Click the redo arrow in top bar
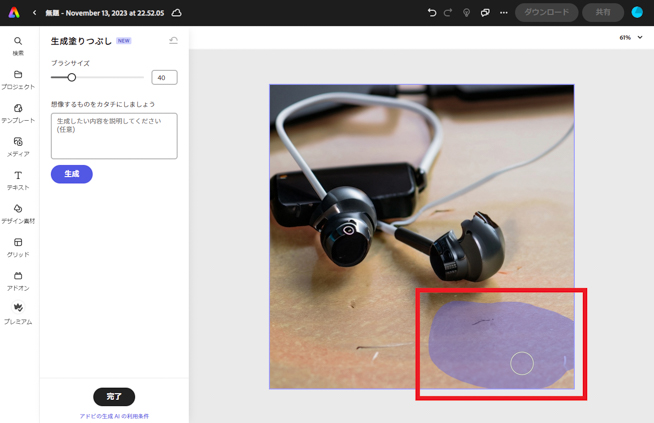The image size is (654, 423). tap(448, 13)
